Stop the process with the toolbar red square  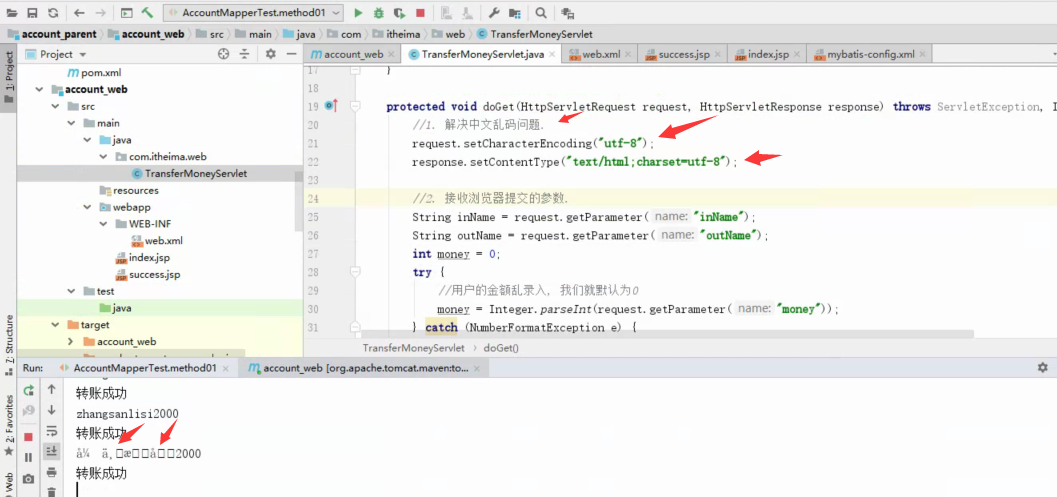tap(421, 13)
